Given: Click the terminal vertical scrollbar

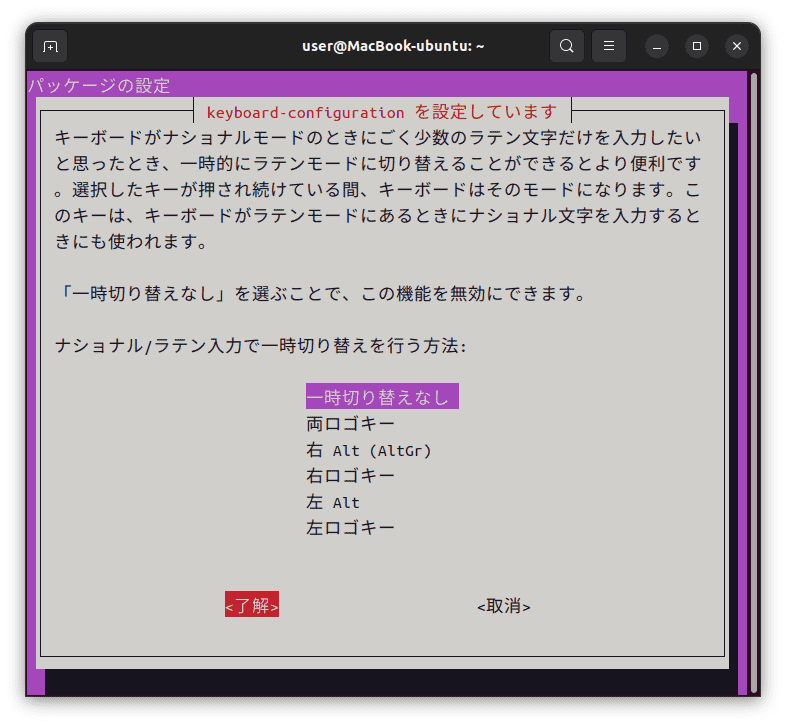Looking at the screenshot, I should (x=754, y=384).
